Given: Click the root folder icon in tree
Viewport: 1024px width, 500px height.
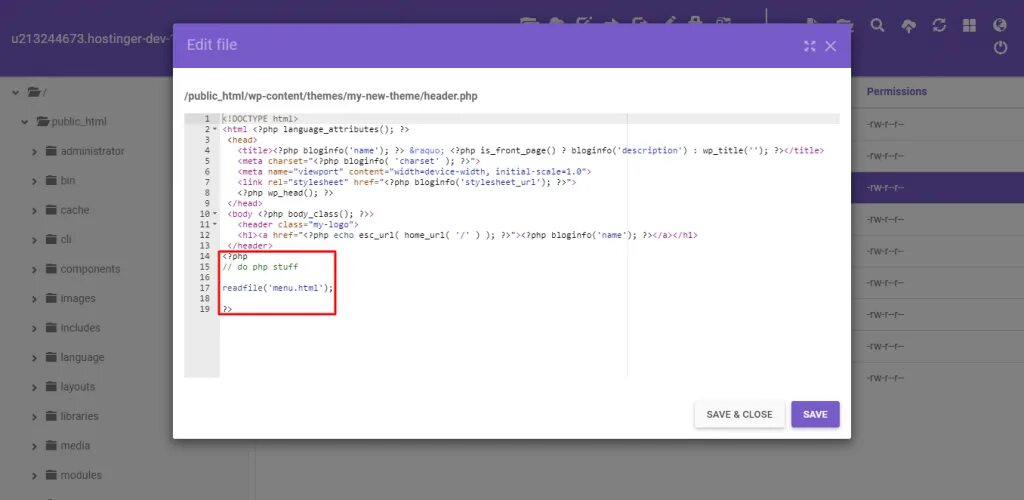Looking at the screenshot, I should click(34, 92).
